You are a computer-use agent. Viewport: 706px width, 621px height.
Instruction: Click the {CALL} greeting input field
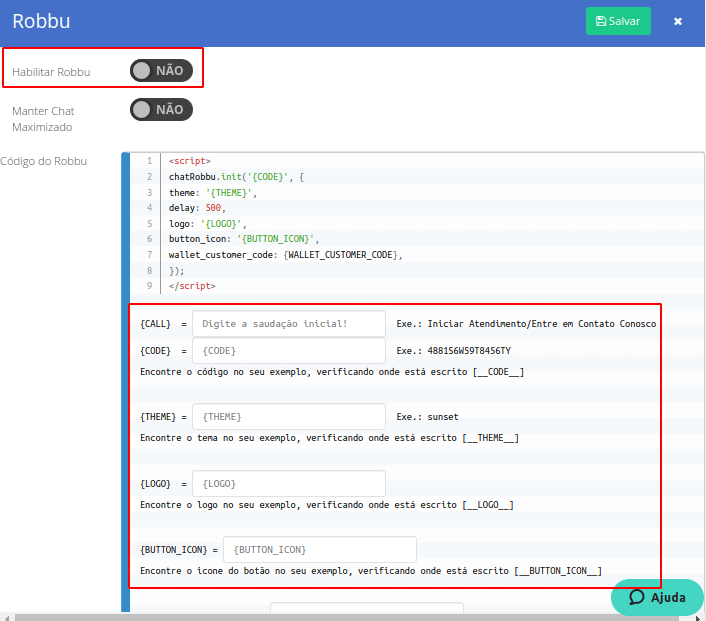[289, 323]
